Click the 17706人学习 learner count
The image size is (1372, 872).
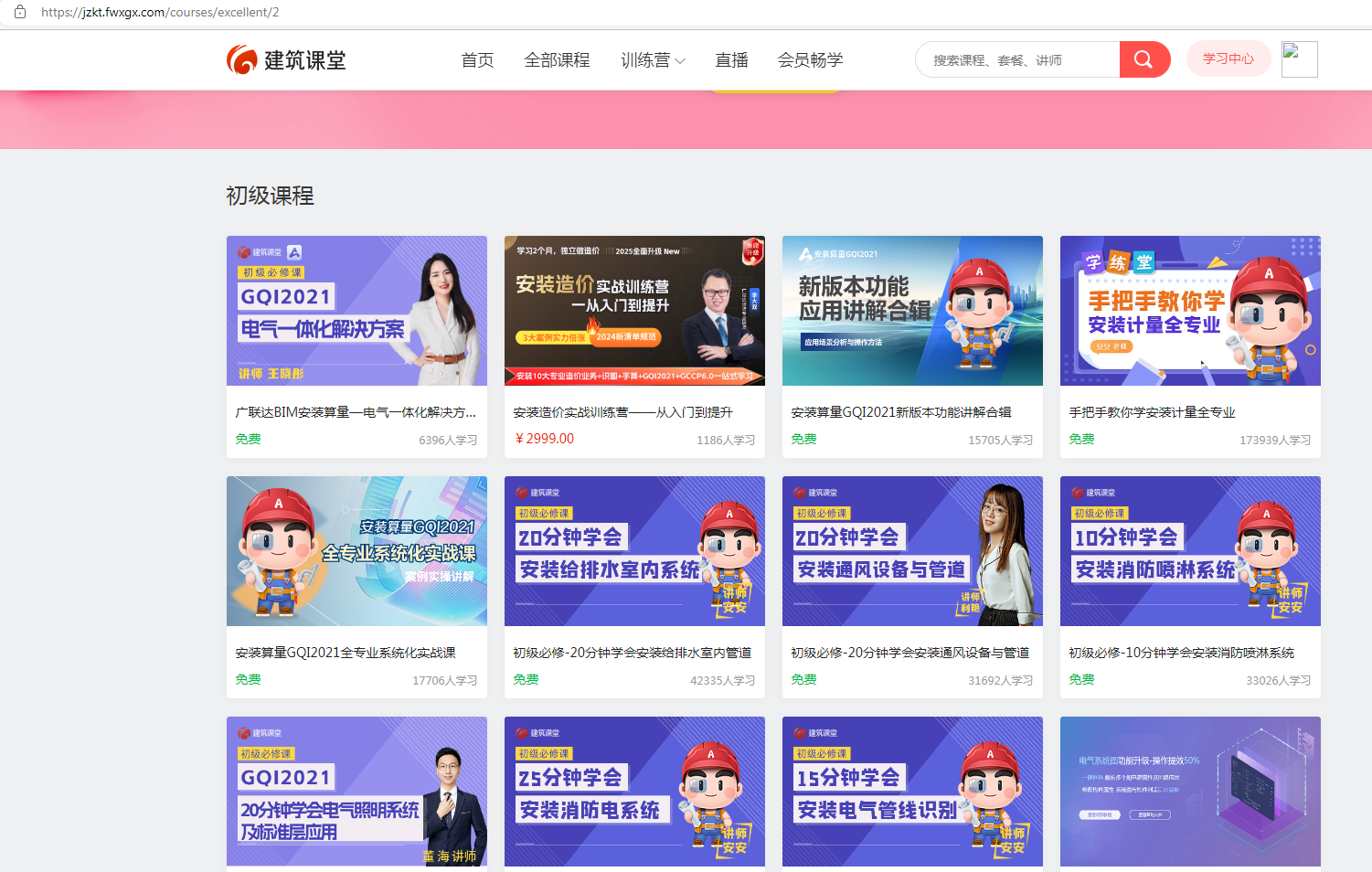(445, 680)
